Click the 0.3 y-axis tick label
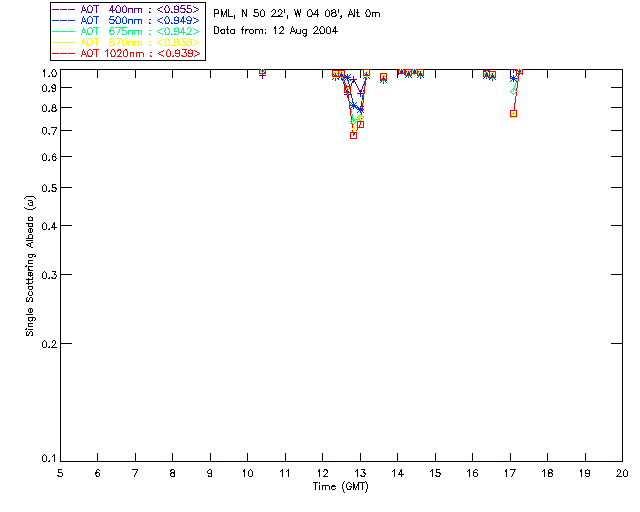Image resolution: width=640 pixels, height=512 pixels. click(x=49, y=275)
